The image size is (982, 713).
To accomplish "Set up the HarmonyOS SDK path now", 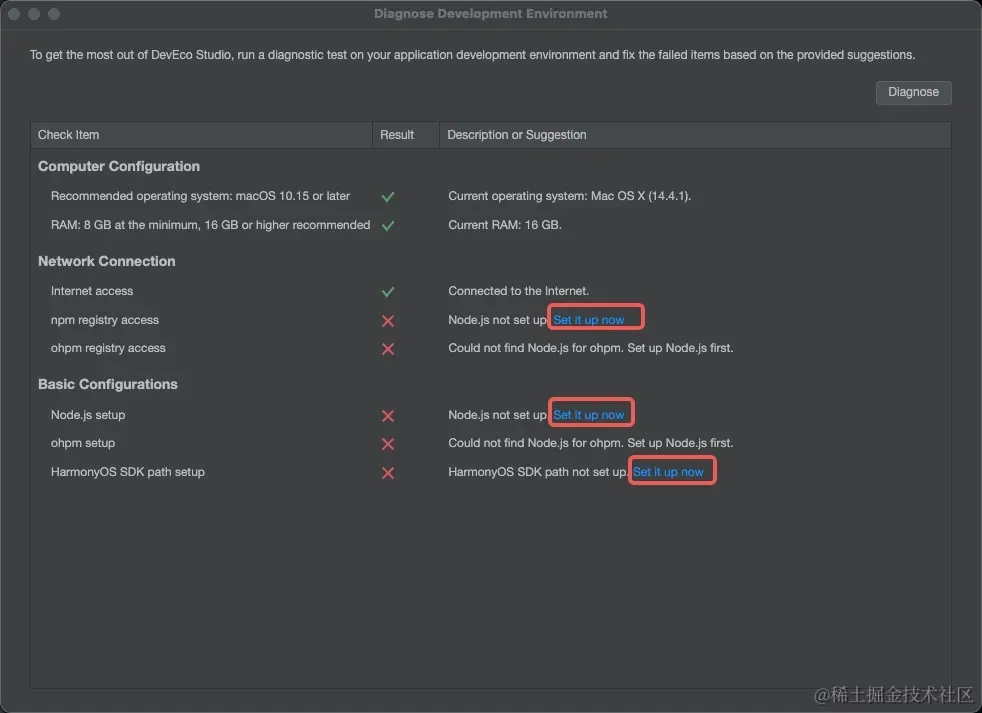I will click(x=668, y=472).
